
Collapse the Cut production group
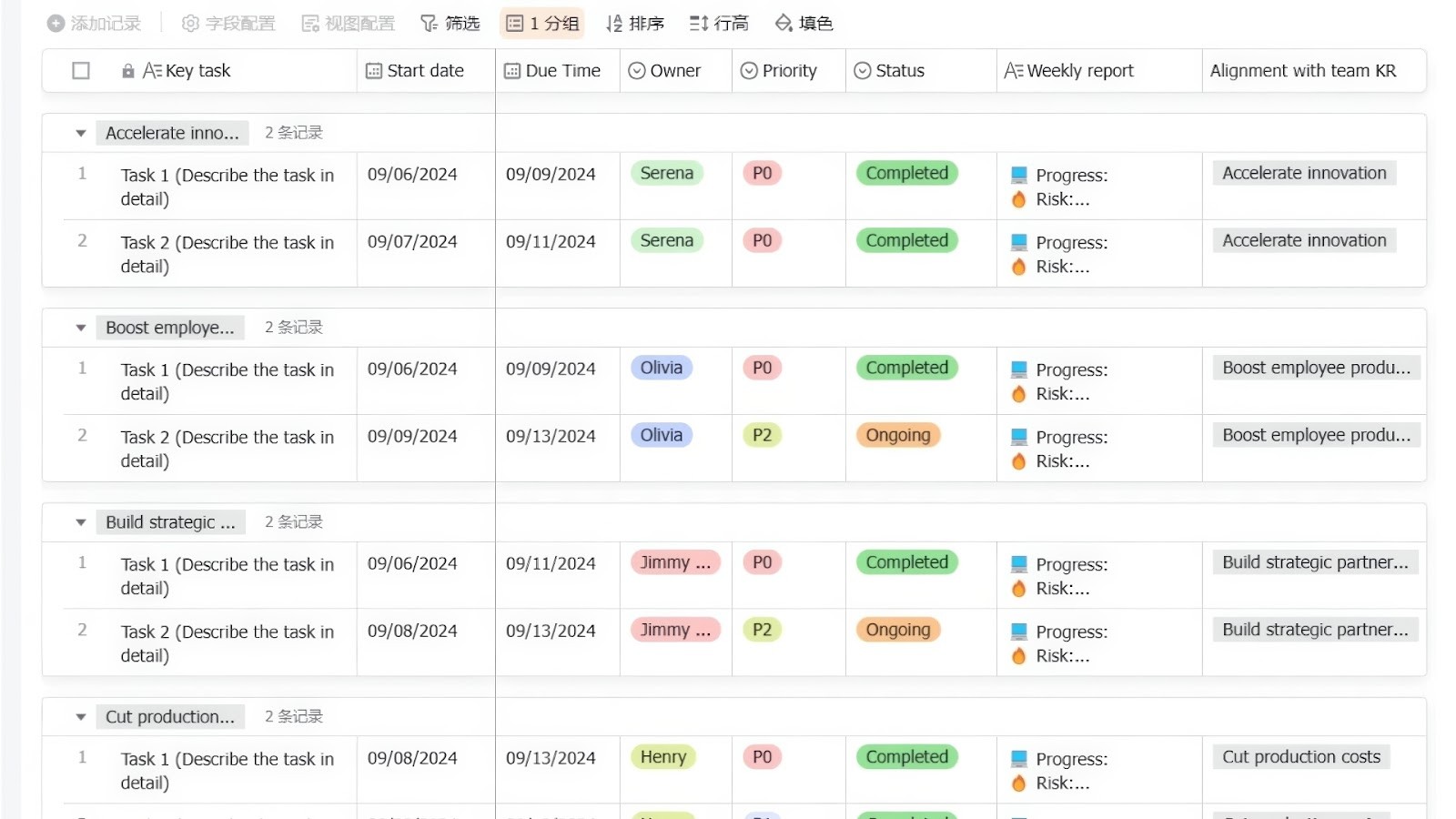click(x=80, y=716)
